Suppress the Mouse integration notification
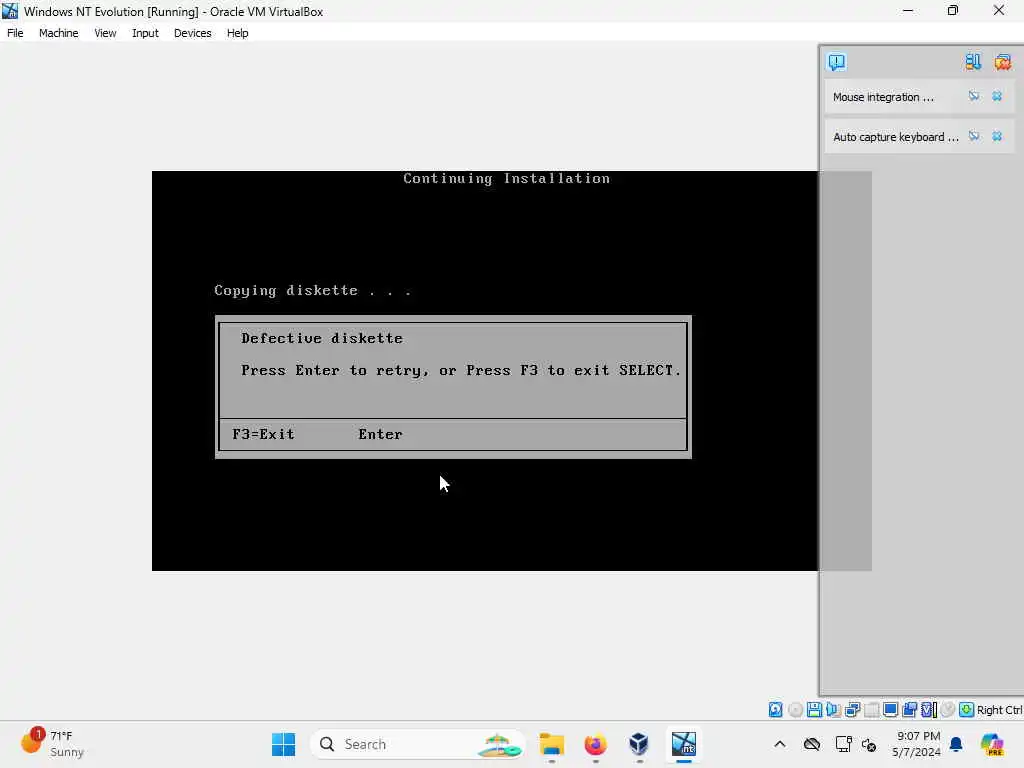The image size is (1024, 768). [x=974, y=96]
